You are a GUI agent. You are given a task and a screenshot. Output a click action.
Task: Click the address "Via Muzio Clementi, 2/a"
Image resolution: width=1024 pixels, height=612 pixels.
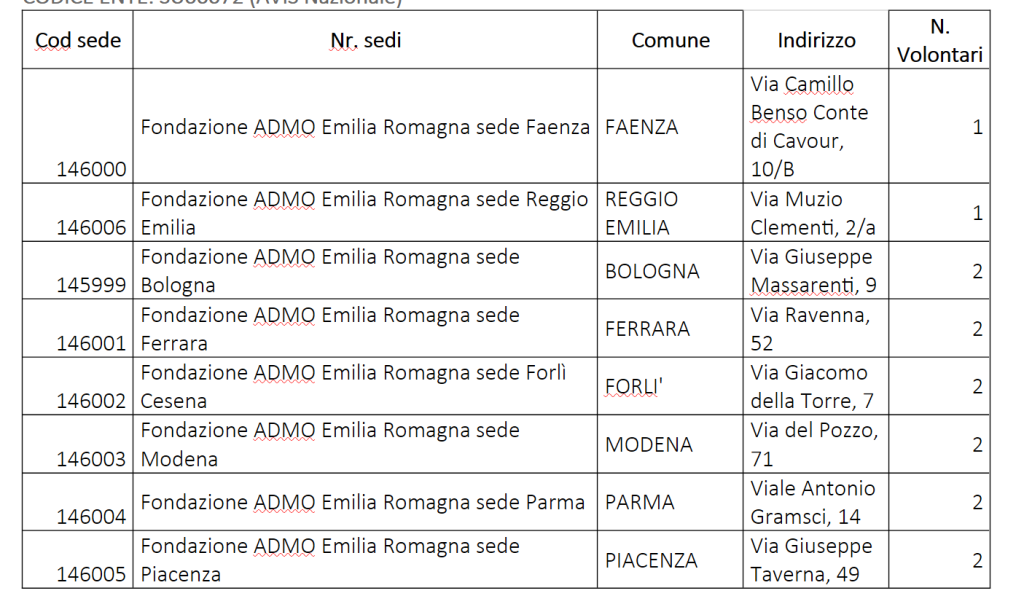[811, 213]
